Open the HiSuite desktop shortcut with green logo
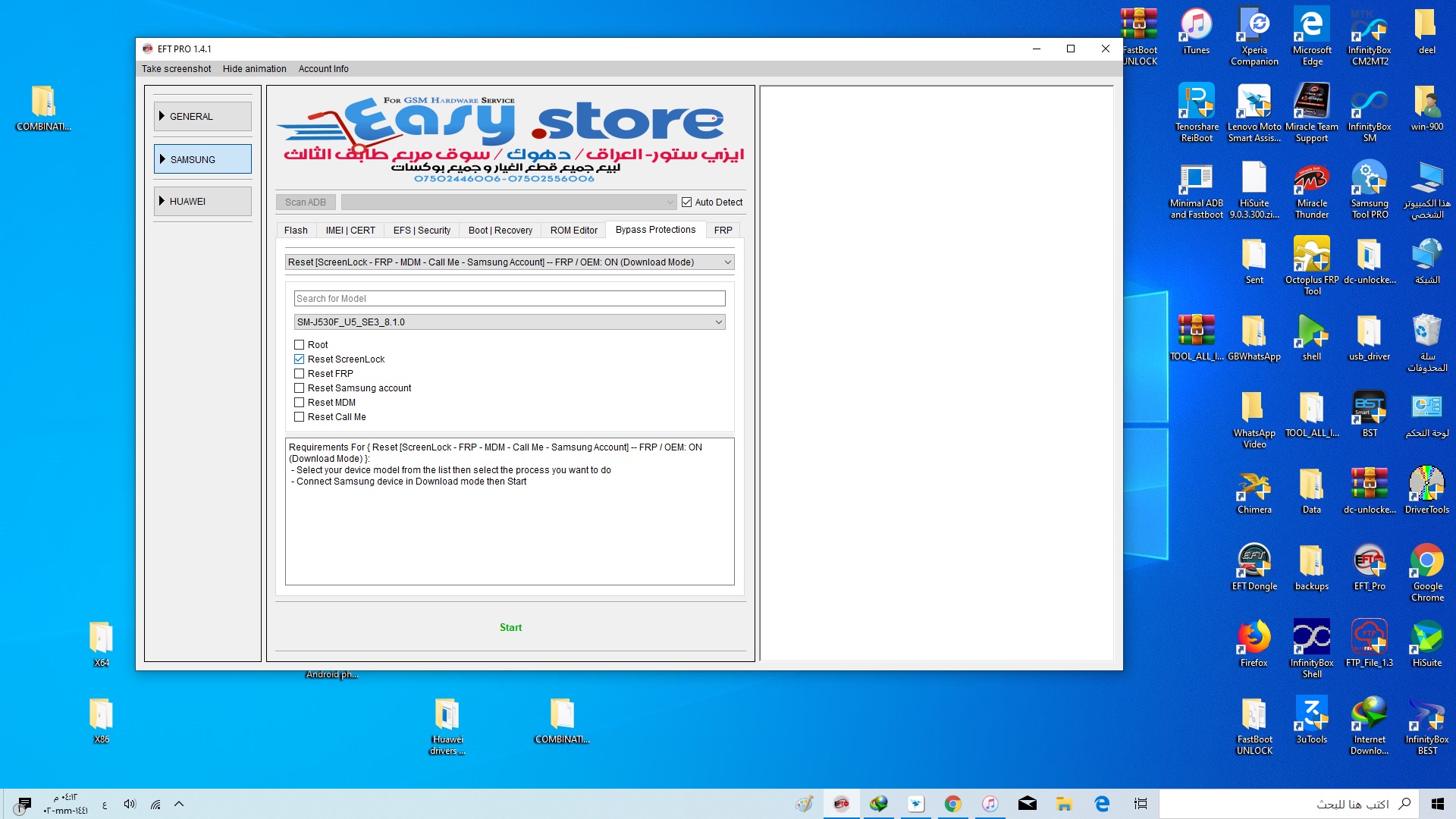1456x819 pixels. 1427,644
